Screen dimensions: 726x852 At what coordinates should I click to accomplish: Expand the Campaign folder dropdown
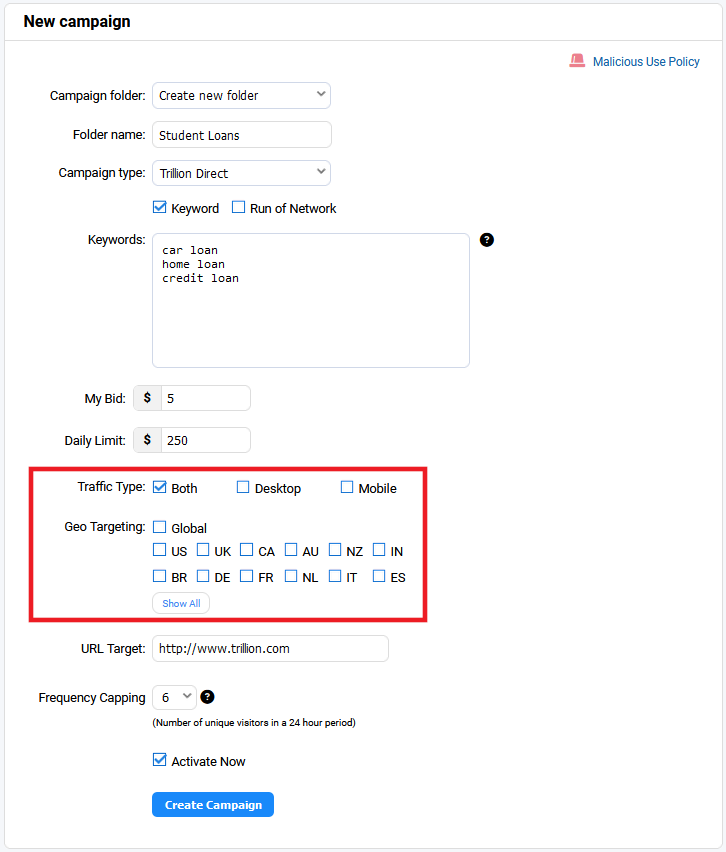241,96
